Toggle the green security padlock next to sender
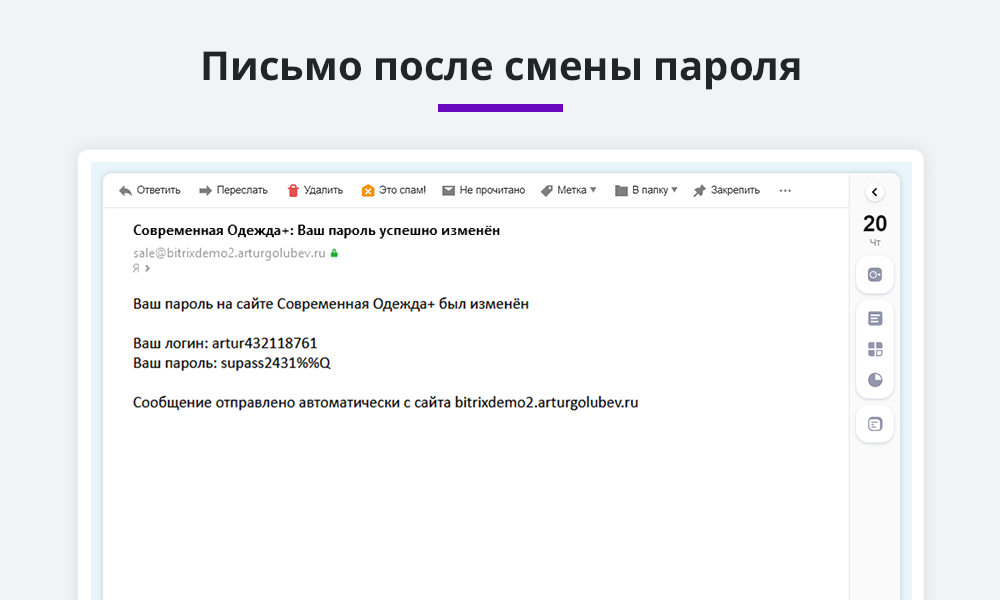This screenshot has height=600, width=1000. pyautogui.click(x=335, y=253)
